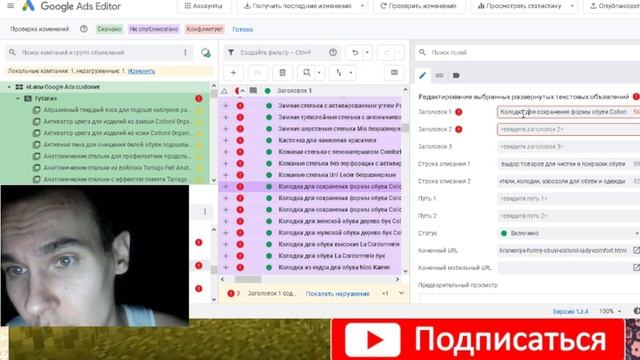
Task: Expand the violations bar chevron
Action: pyautogui.click(x=401, y=293)
